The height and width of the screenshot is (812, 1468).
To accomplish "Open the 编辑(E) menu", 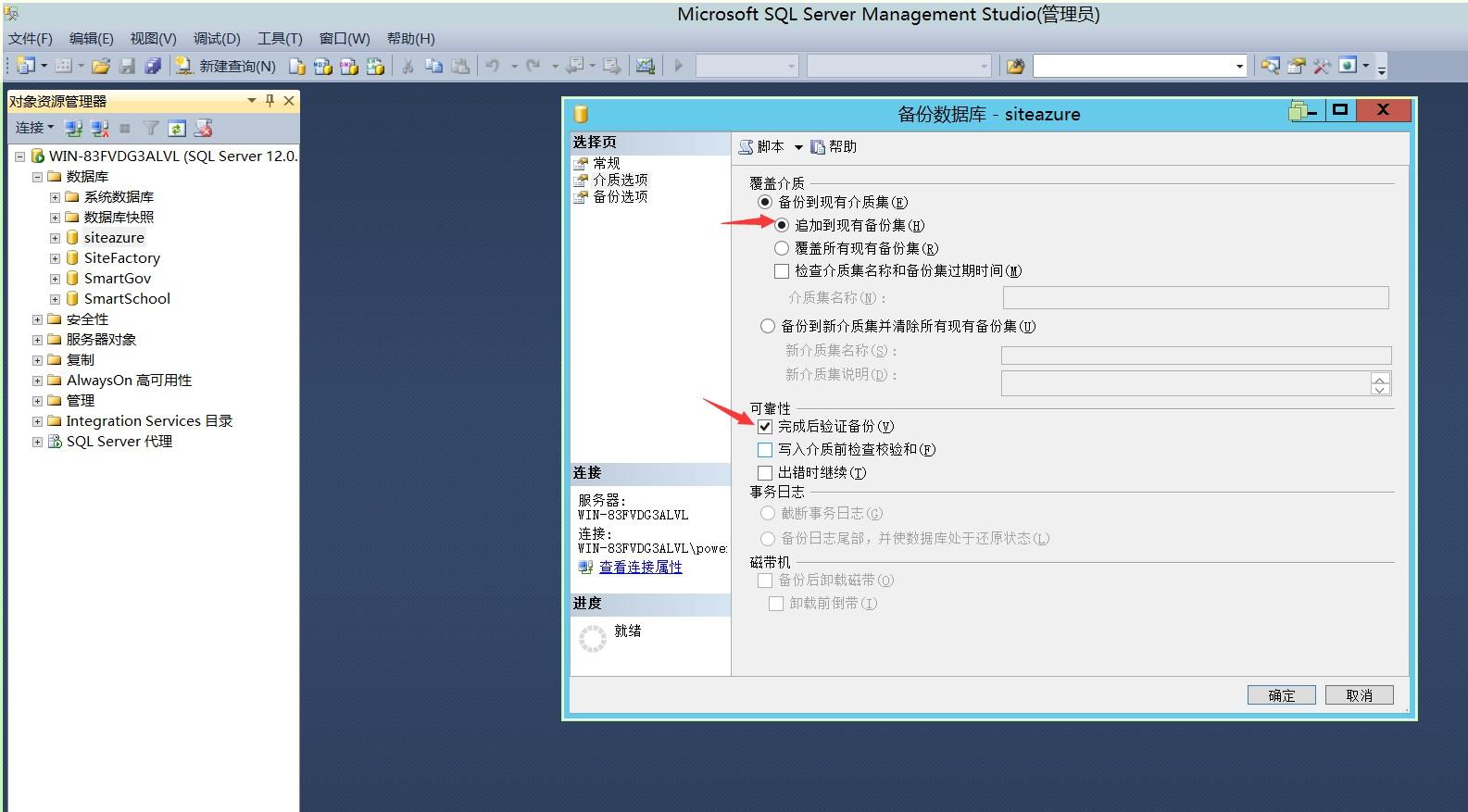I will [92, 39].
